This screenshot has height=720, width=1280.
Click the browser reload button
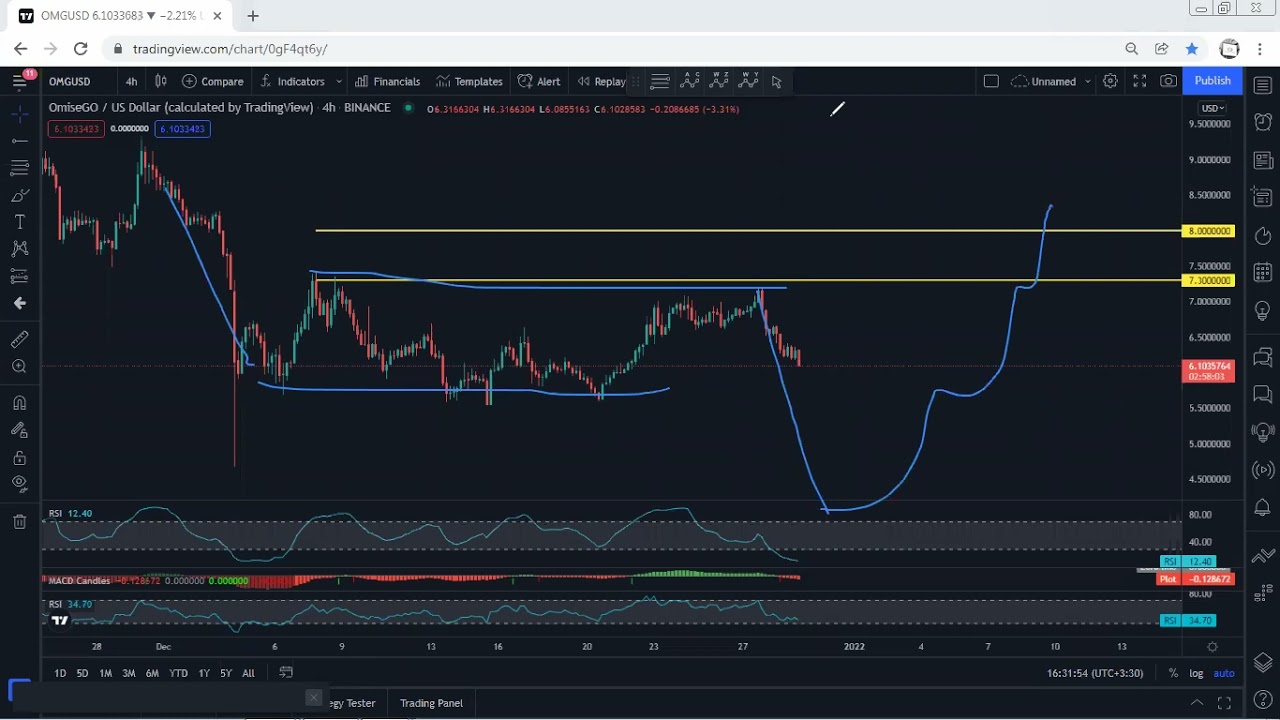pos(80,48)
